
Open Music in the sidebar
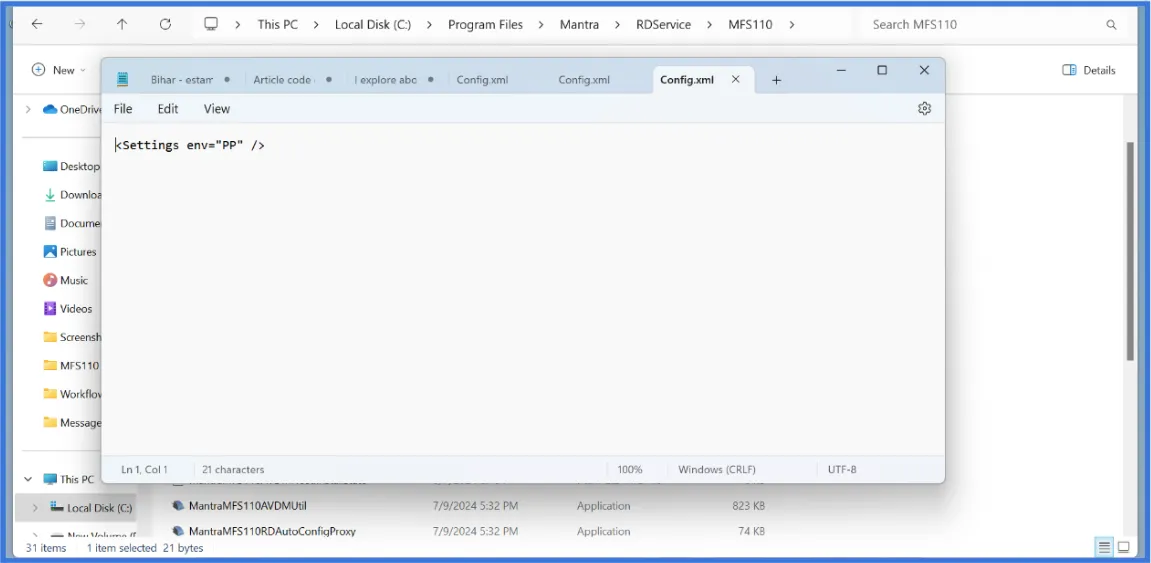pyautogui.click(x=65, y=280)
